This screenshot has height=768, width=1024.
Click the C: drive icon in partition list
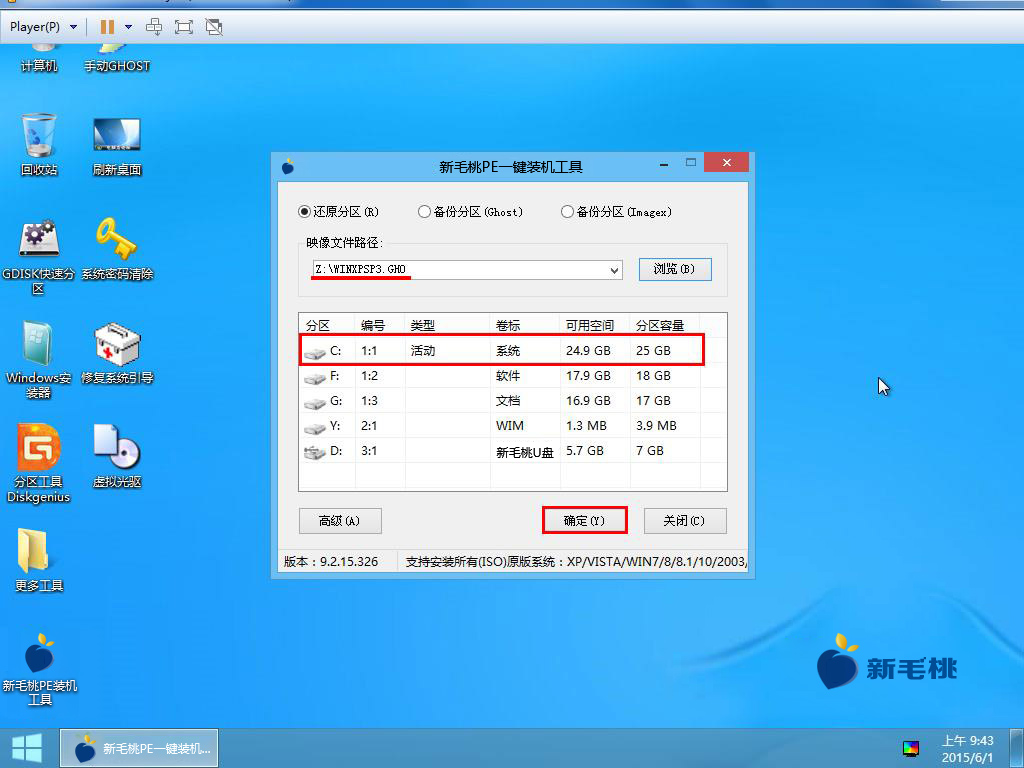tap(315, 352)
